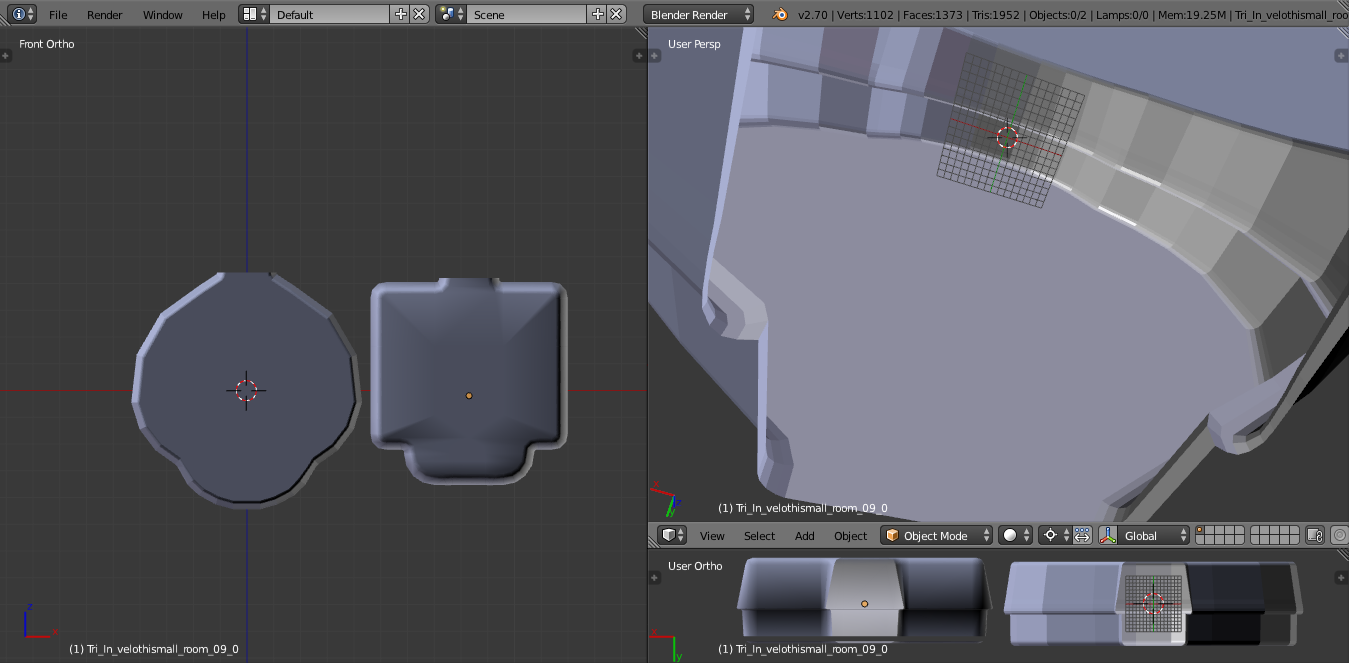Expand properties region in bottom User Ortho view
1349x663 pixels.
(1341, 578)
